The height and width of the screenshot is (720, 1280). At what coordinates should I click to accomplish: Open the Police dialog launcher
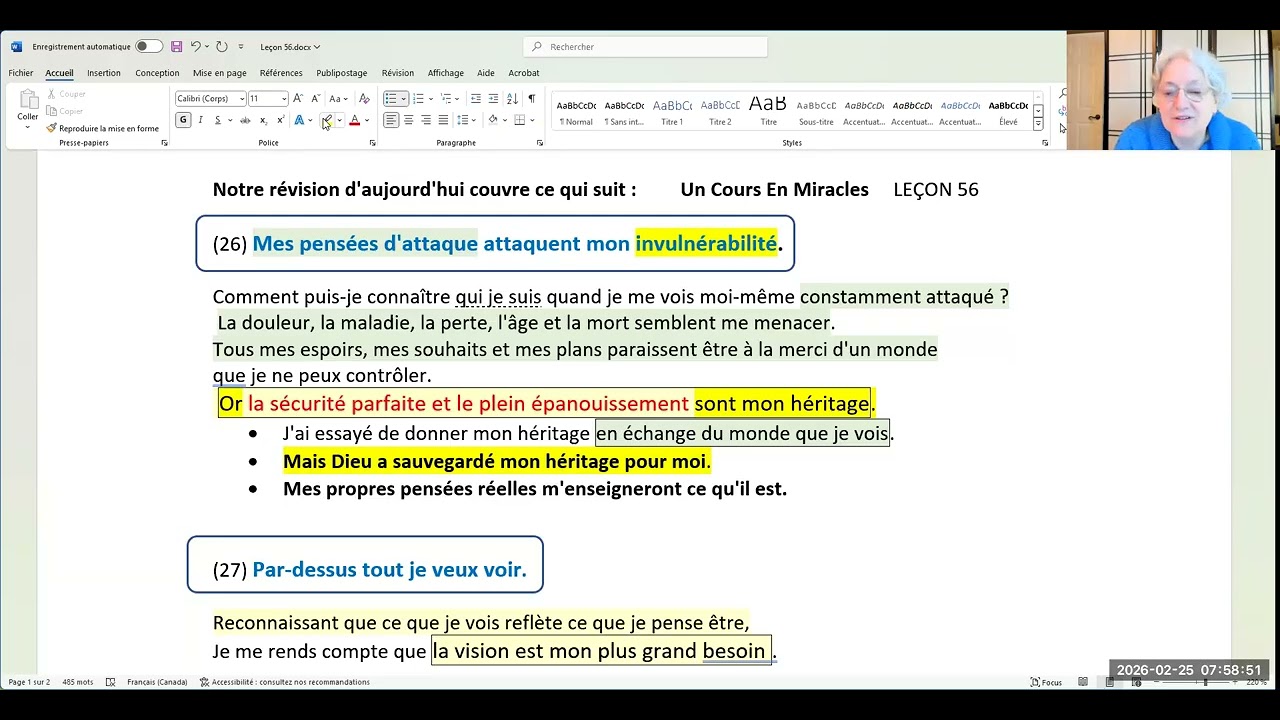372,143
